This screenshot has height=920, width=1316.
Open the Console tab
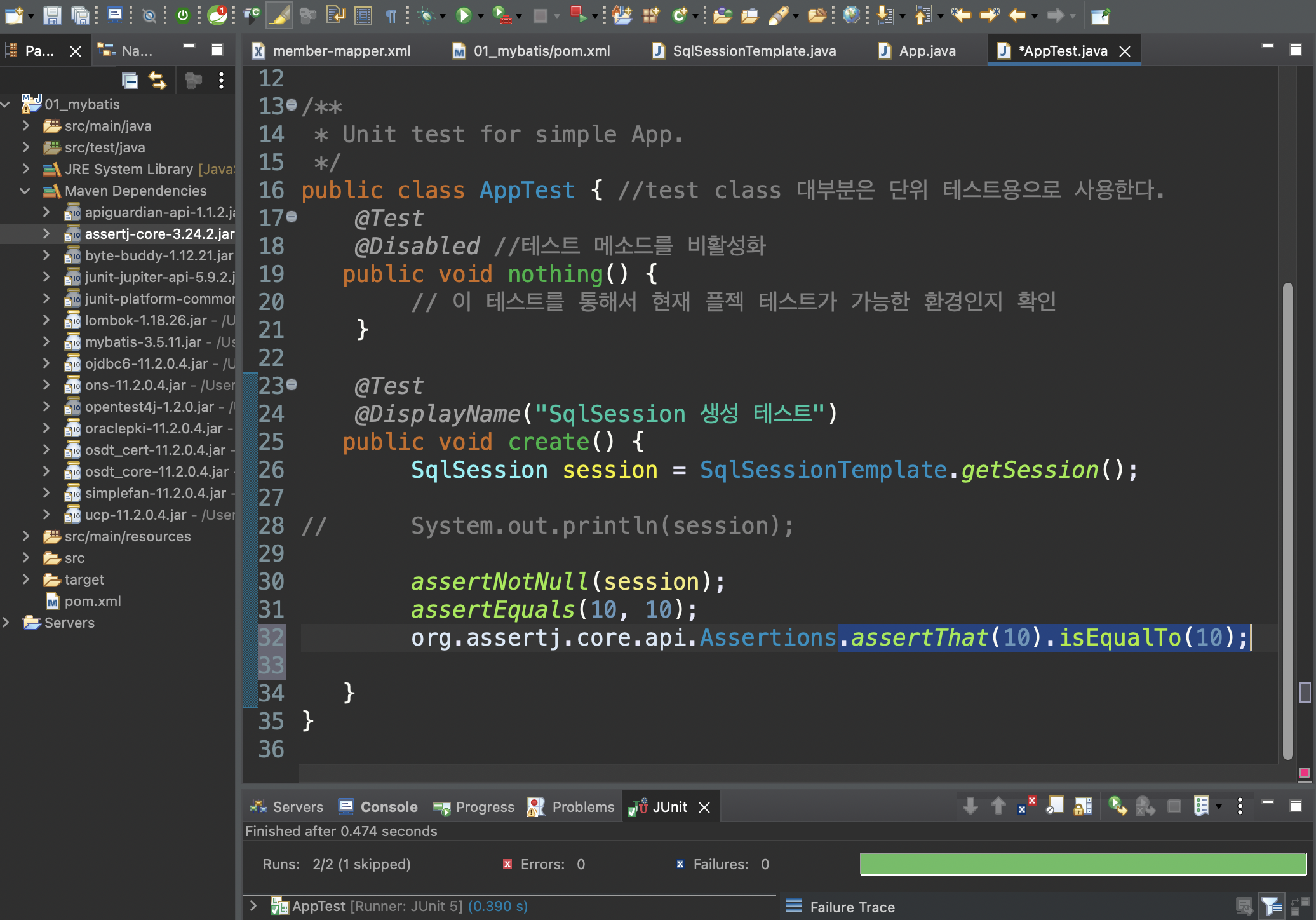tap(388, 807)
